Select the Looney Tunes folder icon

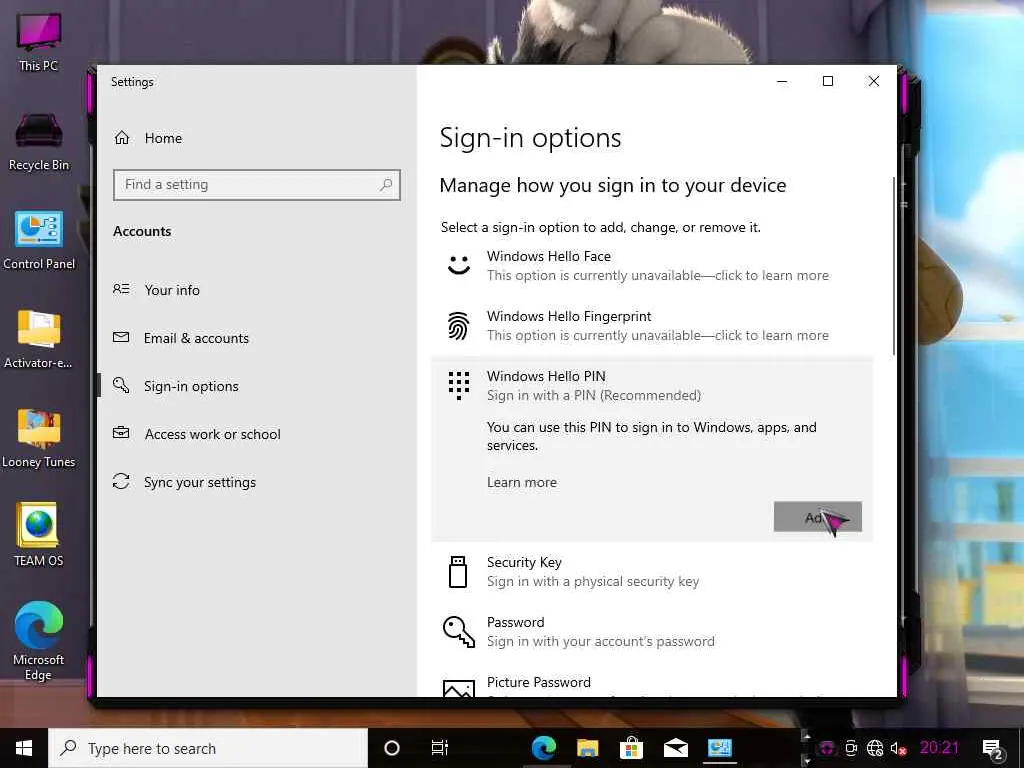click(x=39, y=439)
